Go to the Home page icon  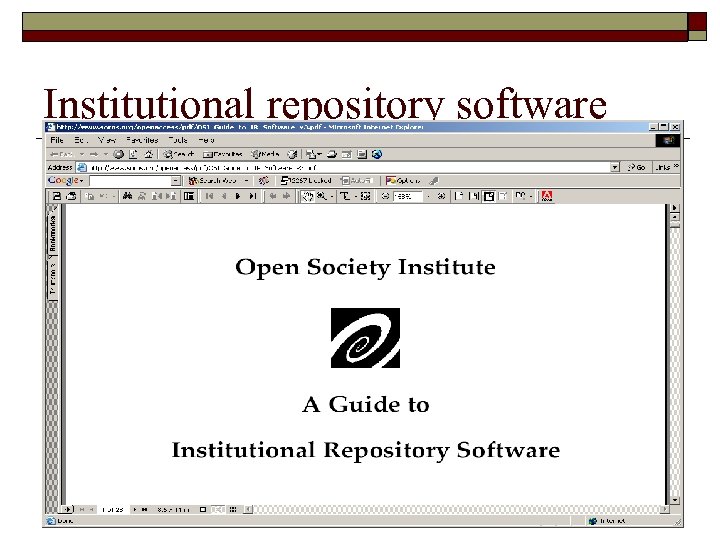(x=148, y=154)
